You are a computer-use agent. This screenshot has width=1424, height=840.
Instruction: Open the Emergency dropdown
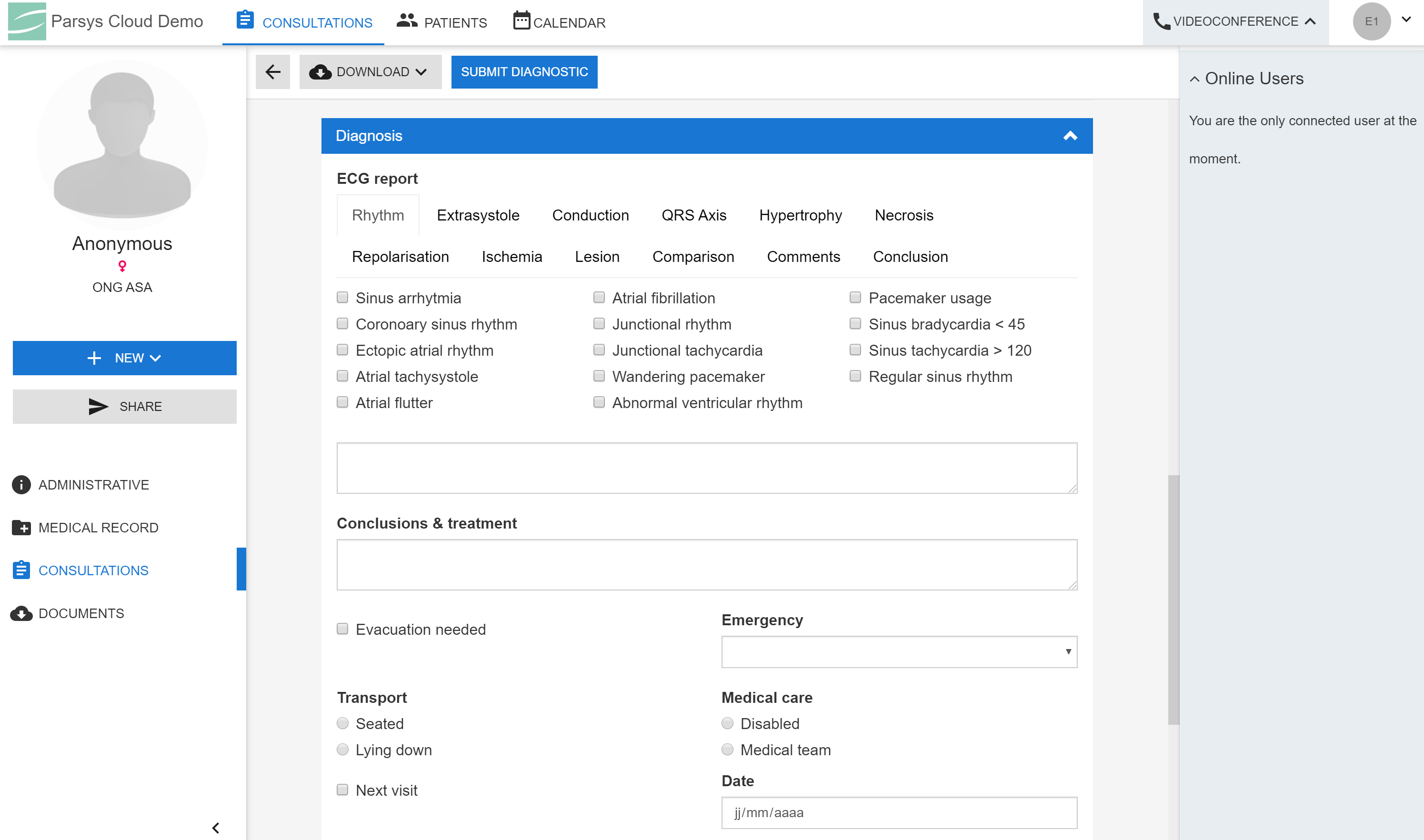coord(899,651)
